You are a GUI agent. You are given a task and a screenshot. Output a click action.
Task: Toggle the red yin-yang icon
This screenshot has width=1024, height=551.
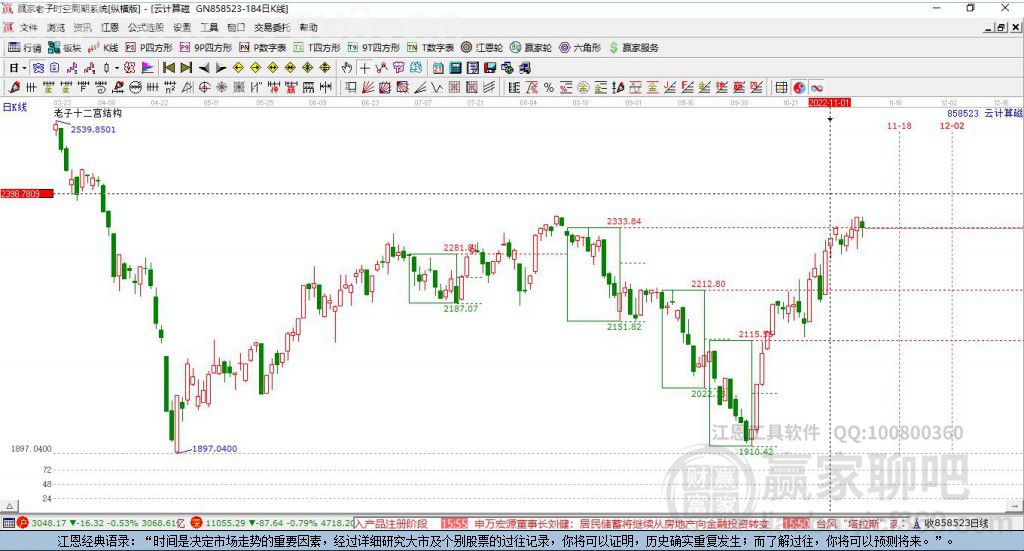pos(799,87)
